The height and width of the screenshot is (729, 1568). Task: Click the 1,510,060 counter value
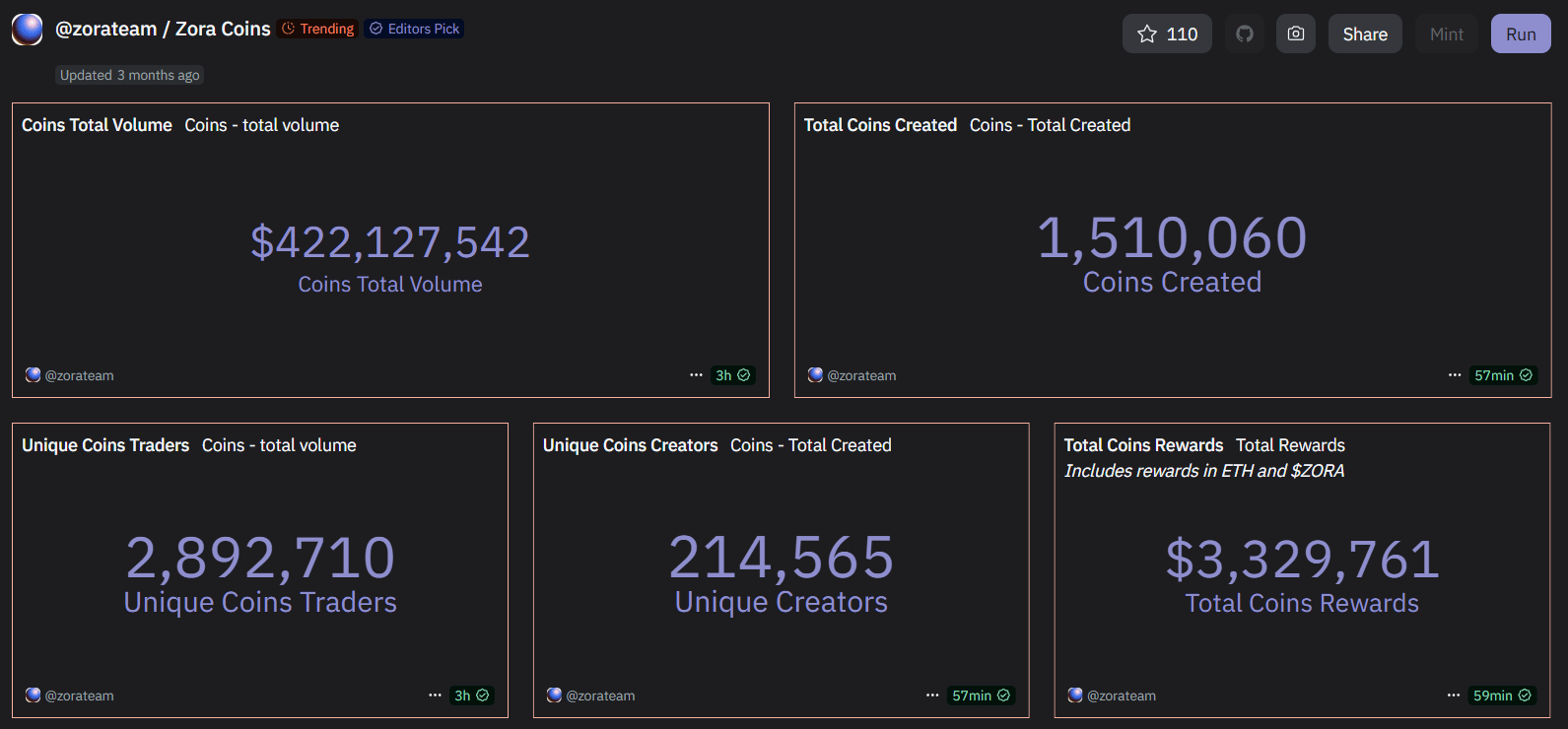1173,238
